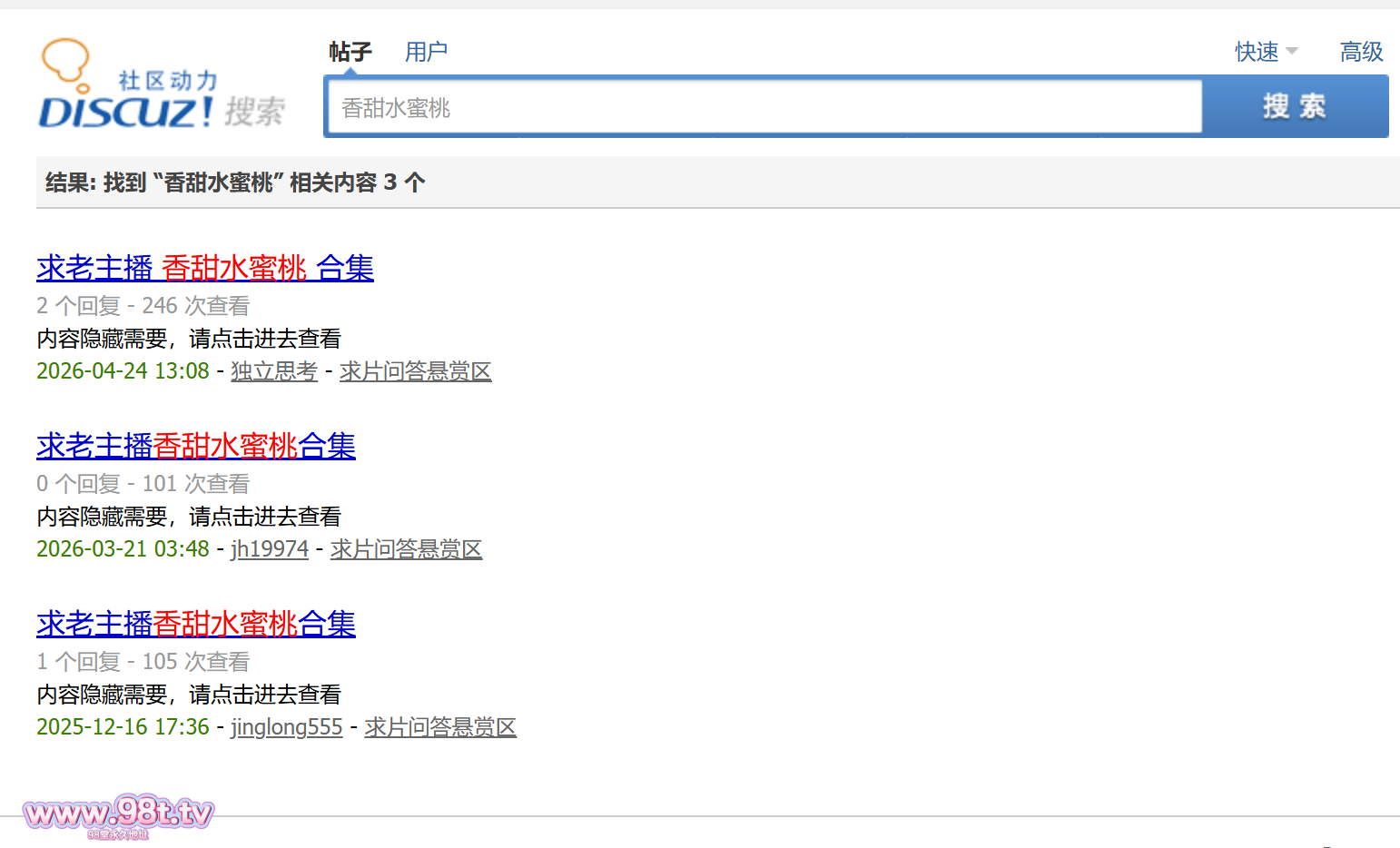1400x848 pixels.
Task: Switch to the 用户 search tab
Action: click(426, 52)
